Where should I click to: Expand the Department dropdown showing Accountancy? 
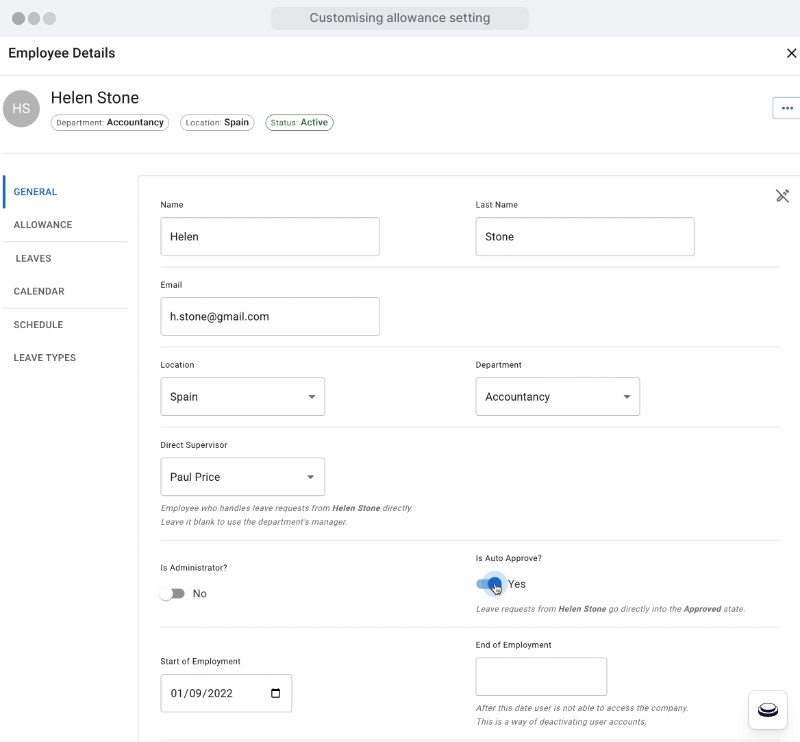point(558,397)
